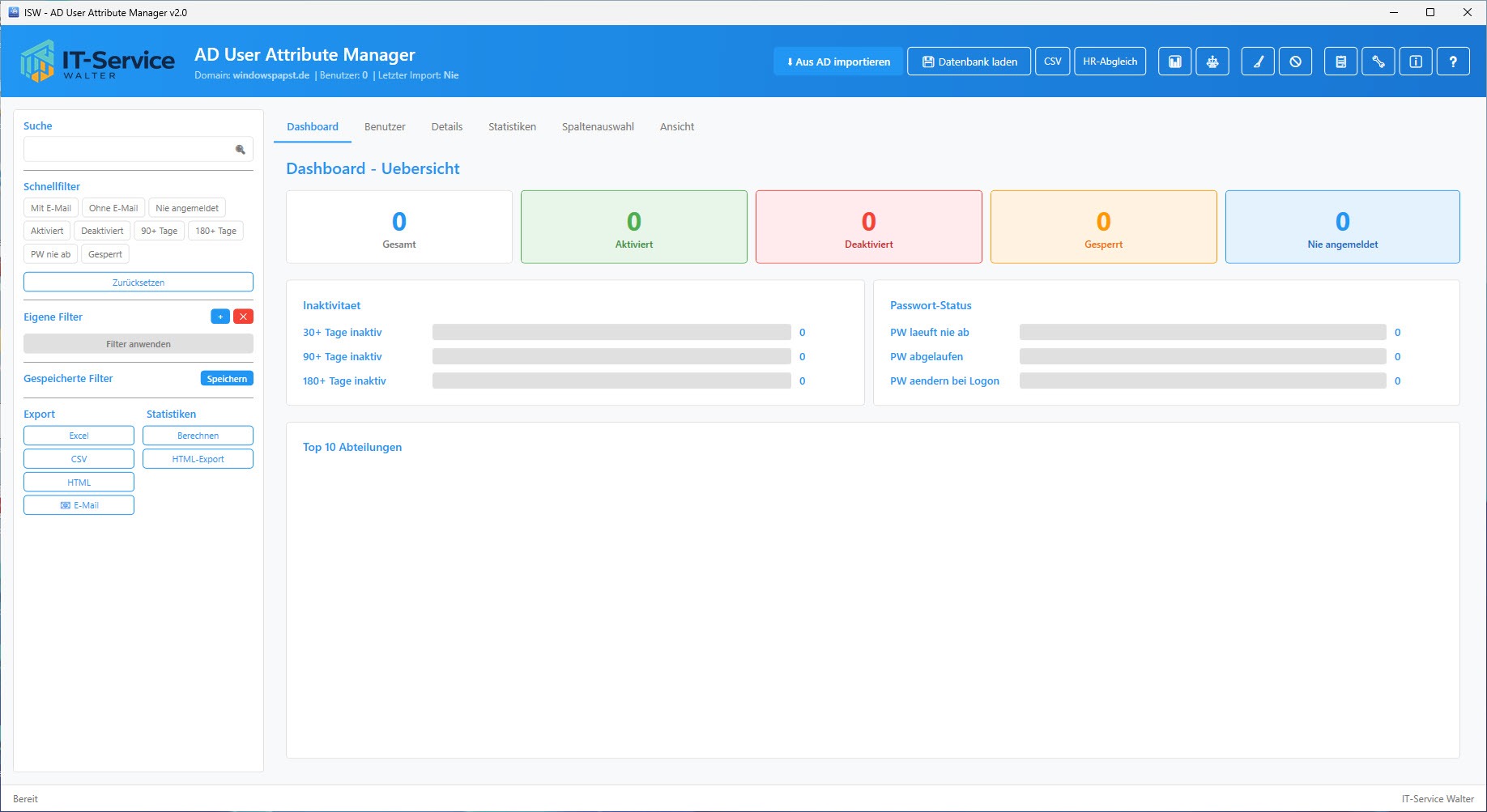Screen dimensions: 1487x812
Task: Click 'Aus AD importieren' button
Action: 838,62
